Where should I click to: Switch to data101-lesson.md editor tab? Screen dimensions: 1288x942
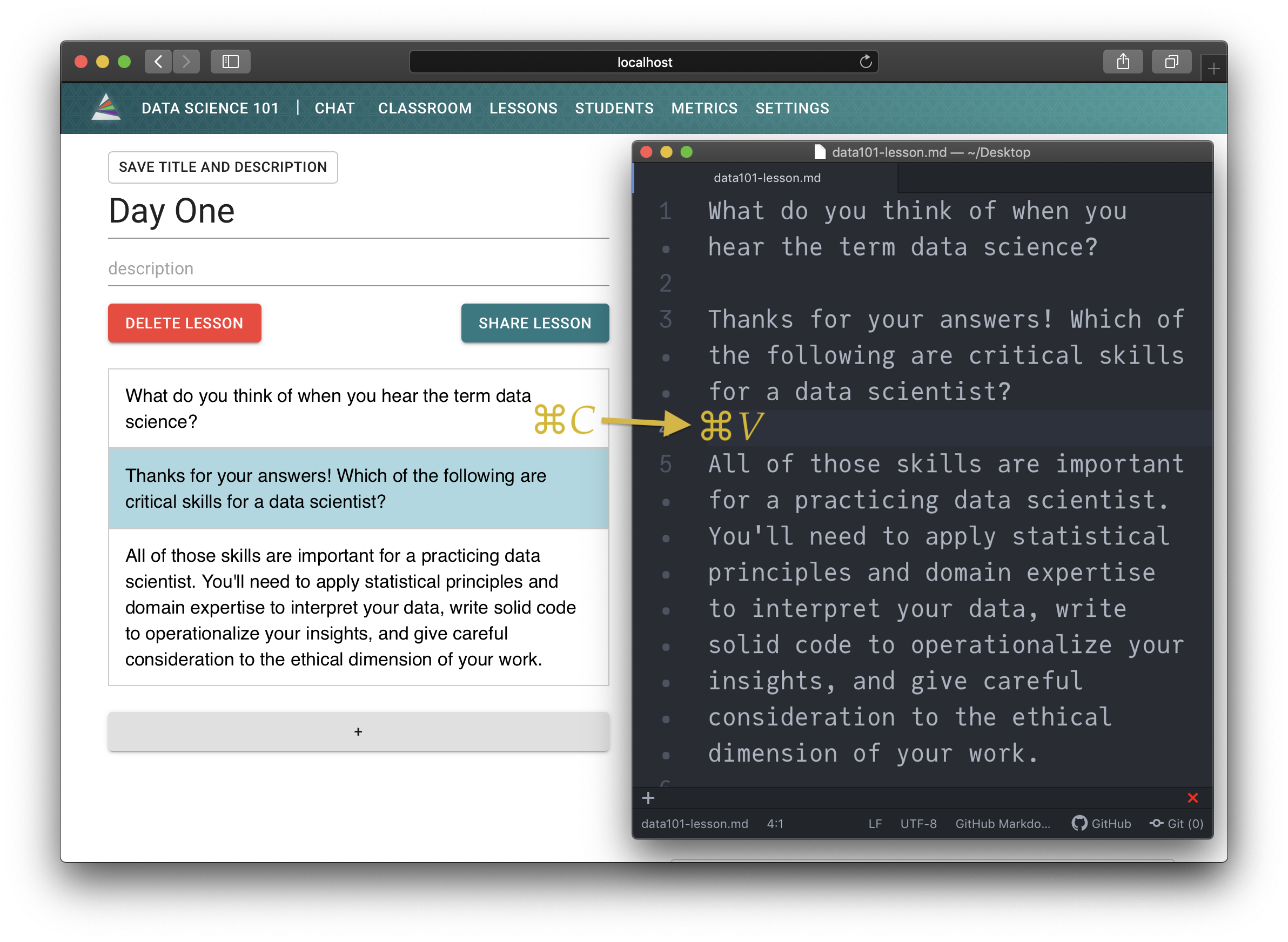click(x=767, y=178)
